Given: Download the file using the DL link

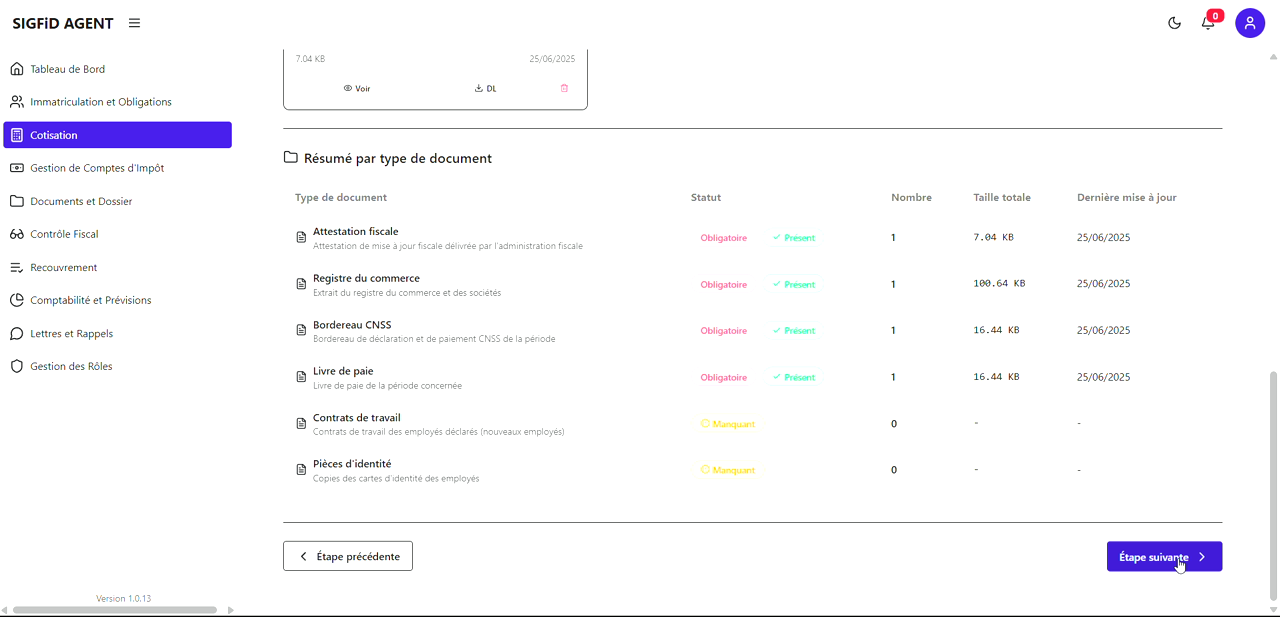Looking at the screenshot, I should pos(485,88).
